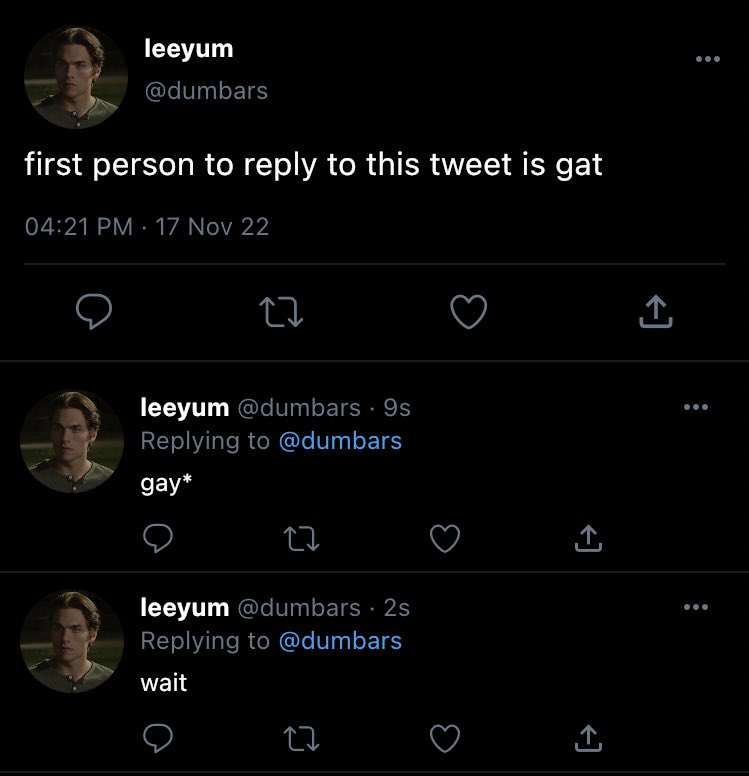749x776 pixels.
Task: Share the main tweet
Action: tap(655, 311)
